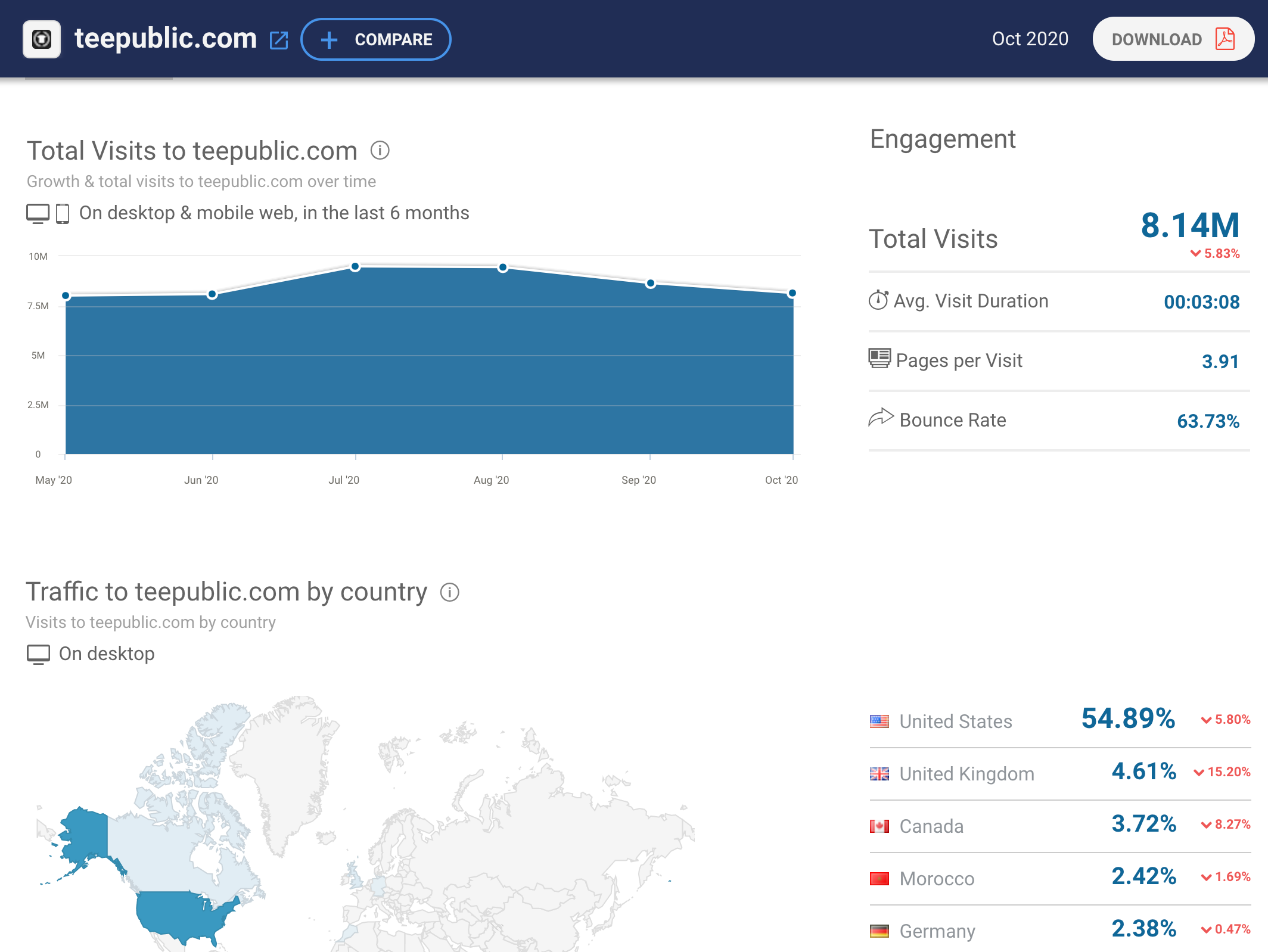The height and width of the screenshot is (952, 1268).
Task: Click the teepublic site favicon logo
Action: pyautogui.click(x=42, y=39)
